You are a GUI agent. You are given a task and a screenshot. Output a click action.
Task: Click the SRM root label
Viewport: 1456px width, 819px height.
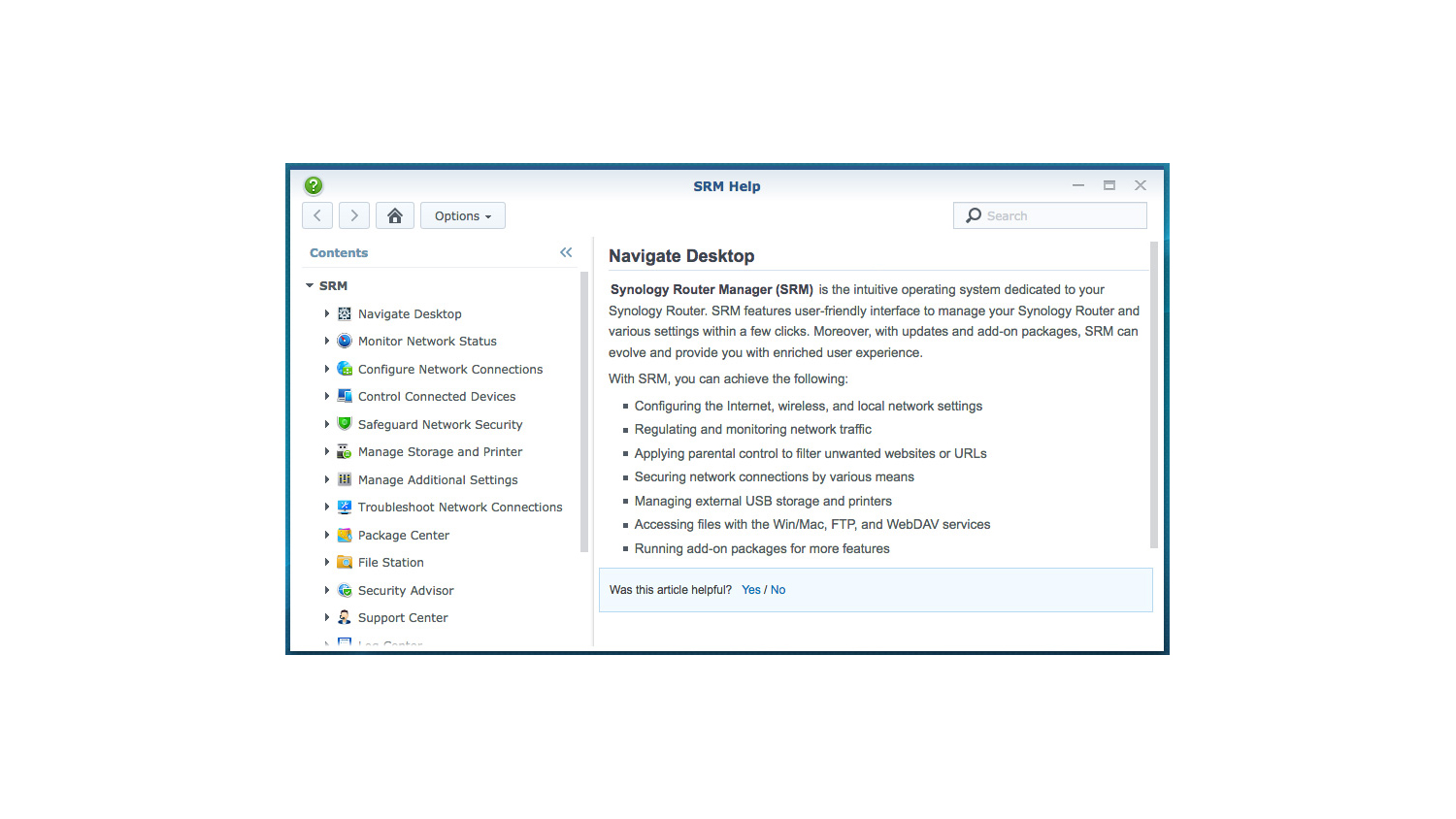point(333,285)
